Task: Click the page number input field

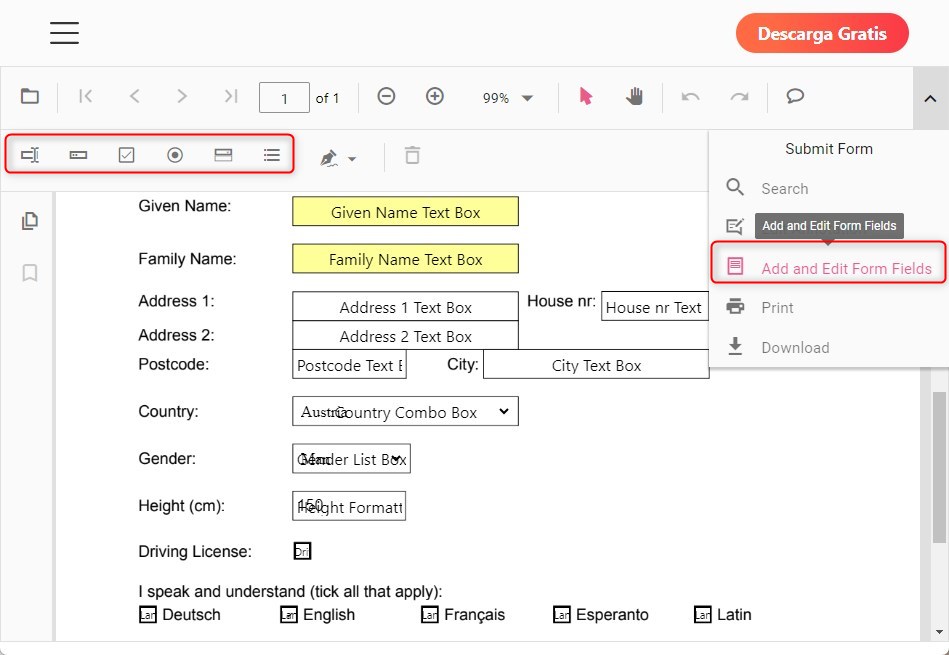Action: click(284, 97)
